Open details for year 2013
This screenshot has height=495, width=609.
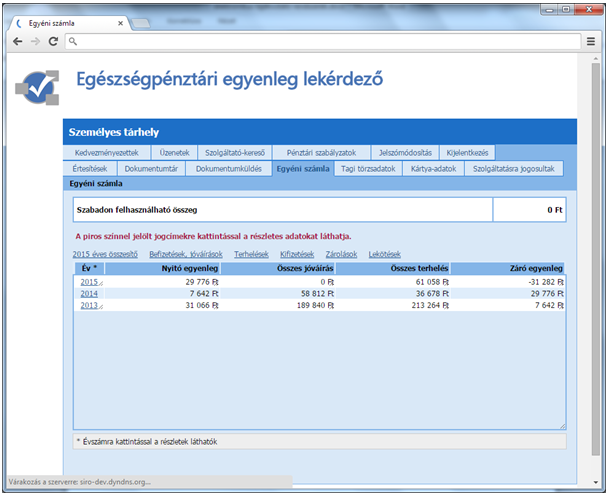89,305
